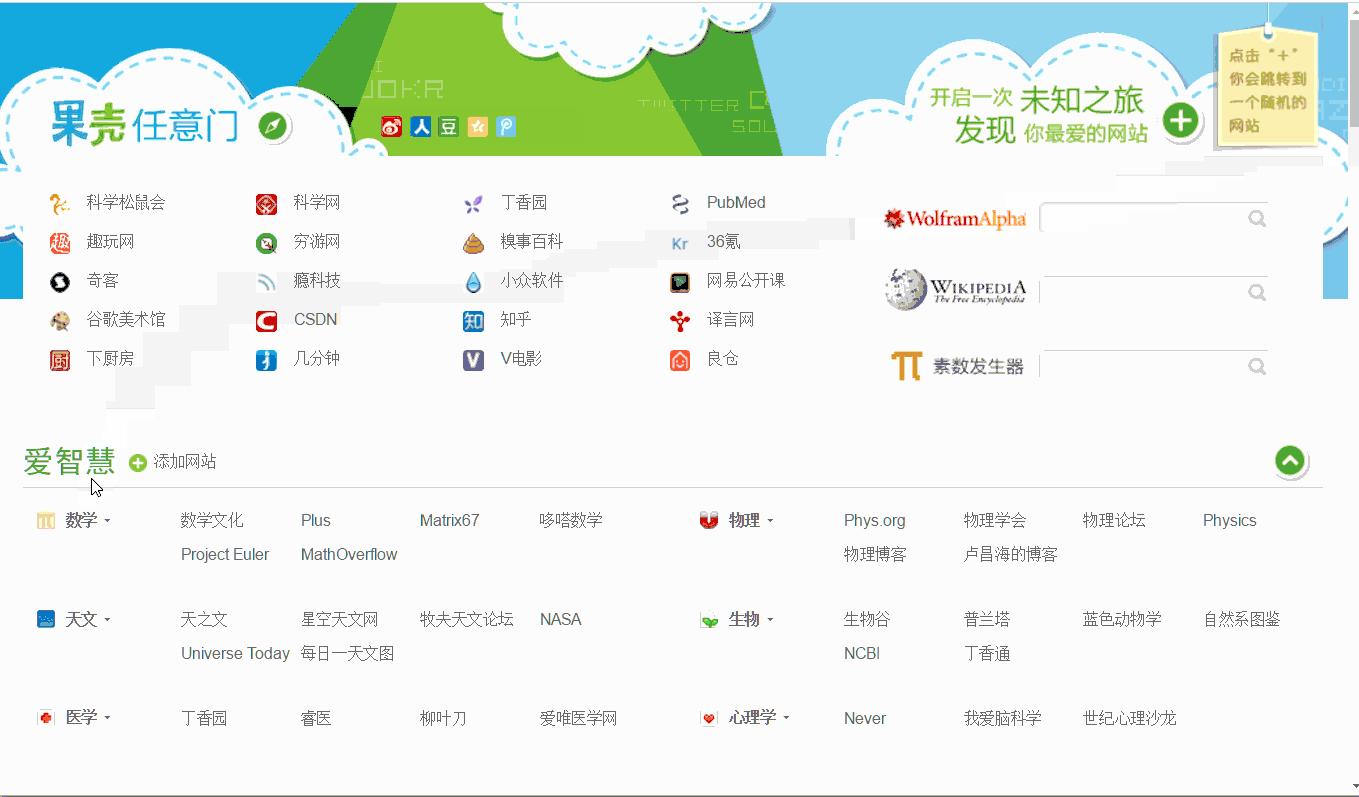Image resolution: width=1359 pixels, height=797 pixels.
Task: Open the MathOverflow link
Action: pyautogui.click(x=349, y=554)
